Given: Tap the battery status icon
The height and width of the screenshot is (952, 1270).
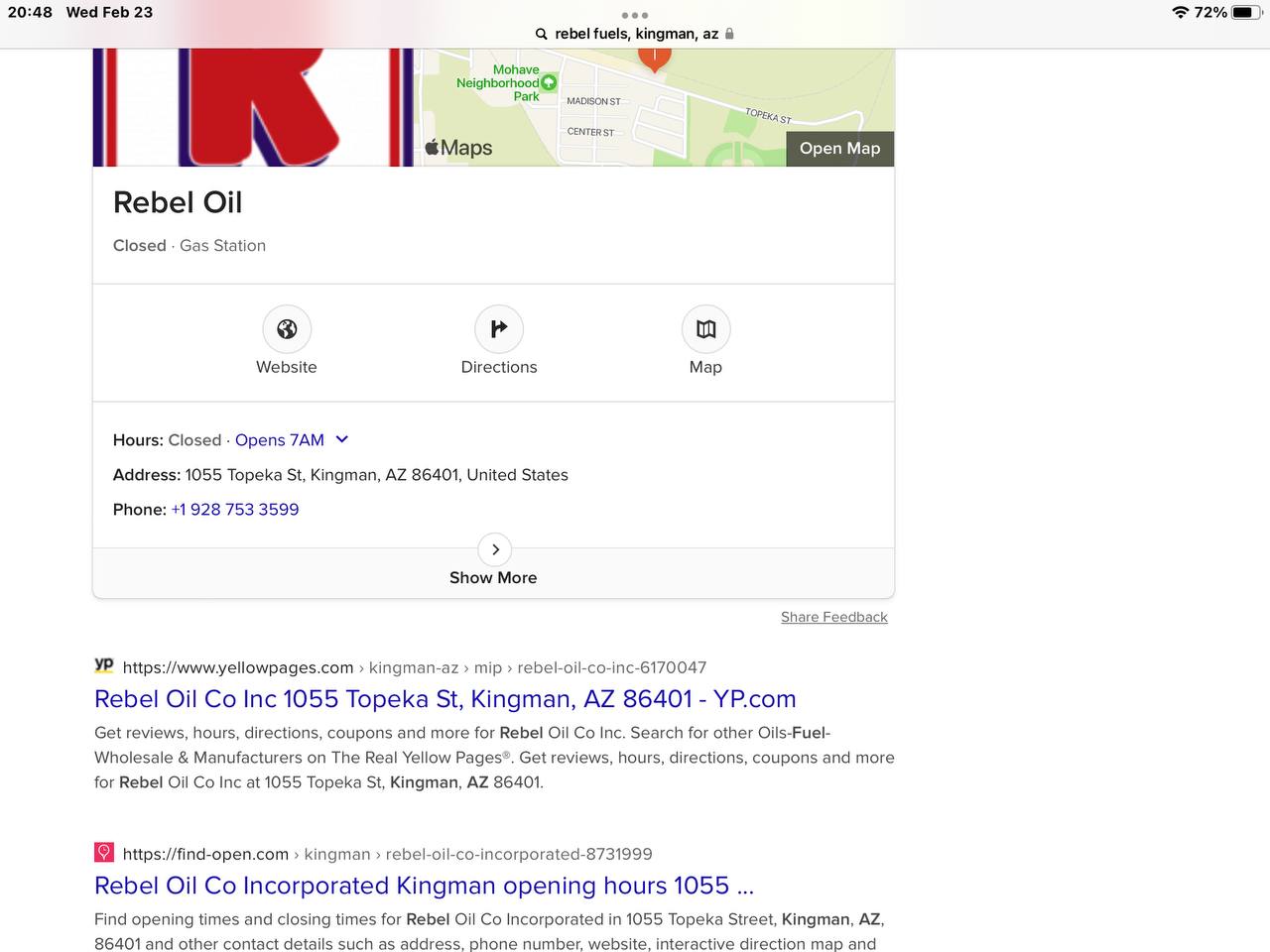Looking at the screenshot, I should [1247, 12].
